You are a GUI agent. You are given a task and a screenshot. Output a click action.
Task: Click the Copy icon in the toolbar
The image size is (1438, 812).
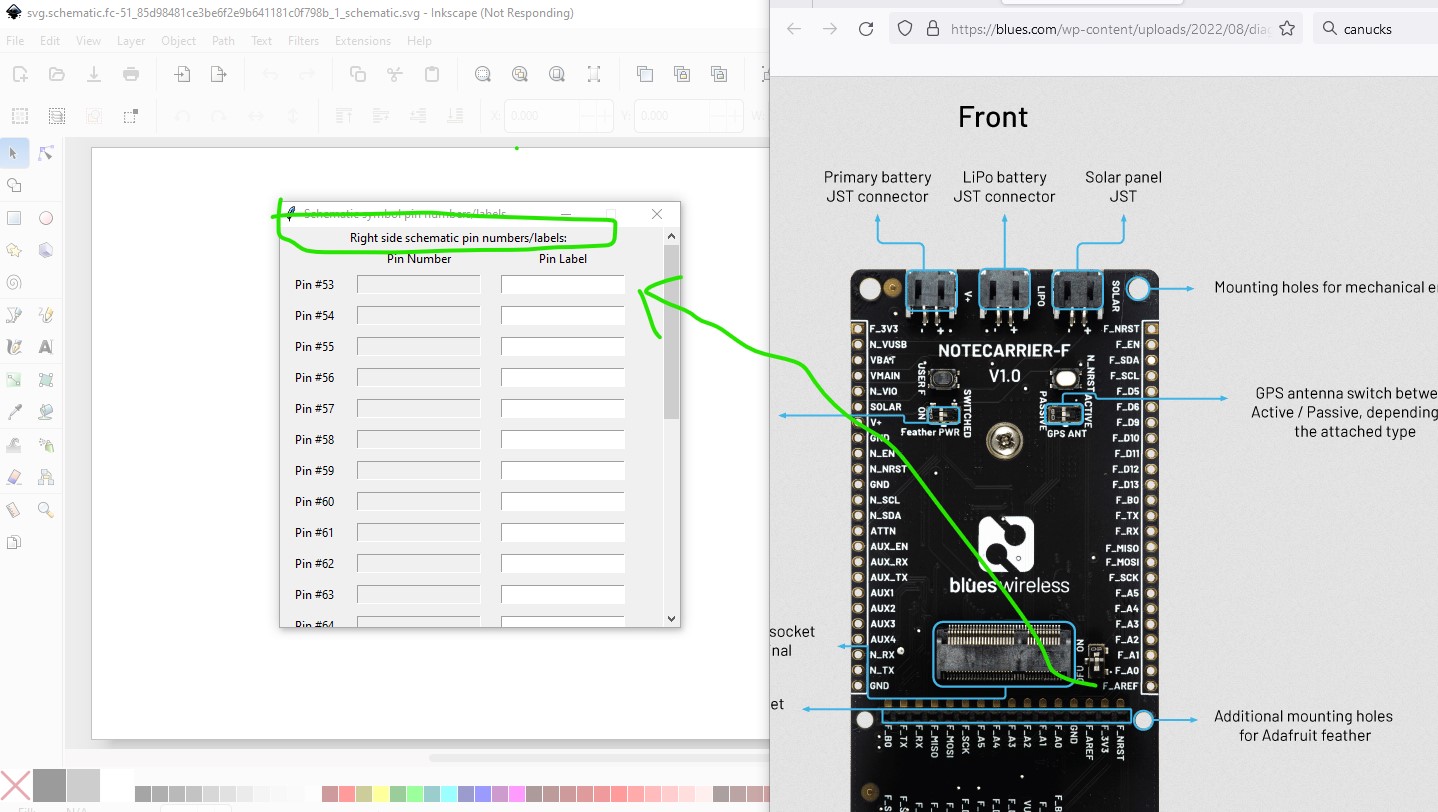tap(358, 74)
